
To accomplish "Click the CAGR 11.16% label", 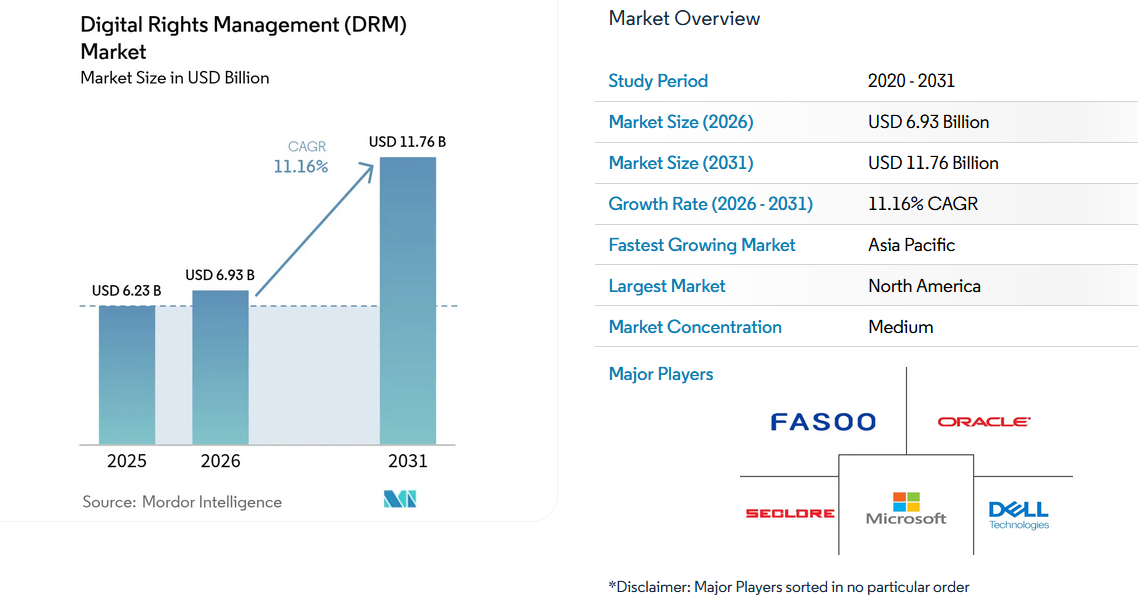I will click(x=301, y=157).
